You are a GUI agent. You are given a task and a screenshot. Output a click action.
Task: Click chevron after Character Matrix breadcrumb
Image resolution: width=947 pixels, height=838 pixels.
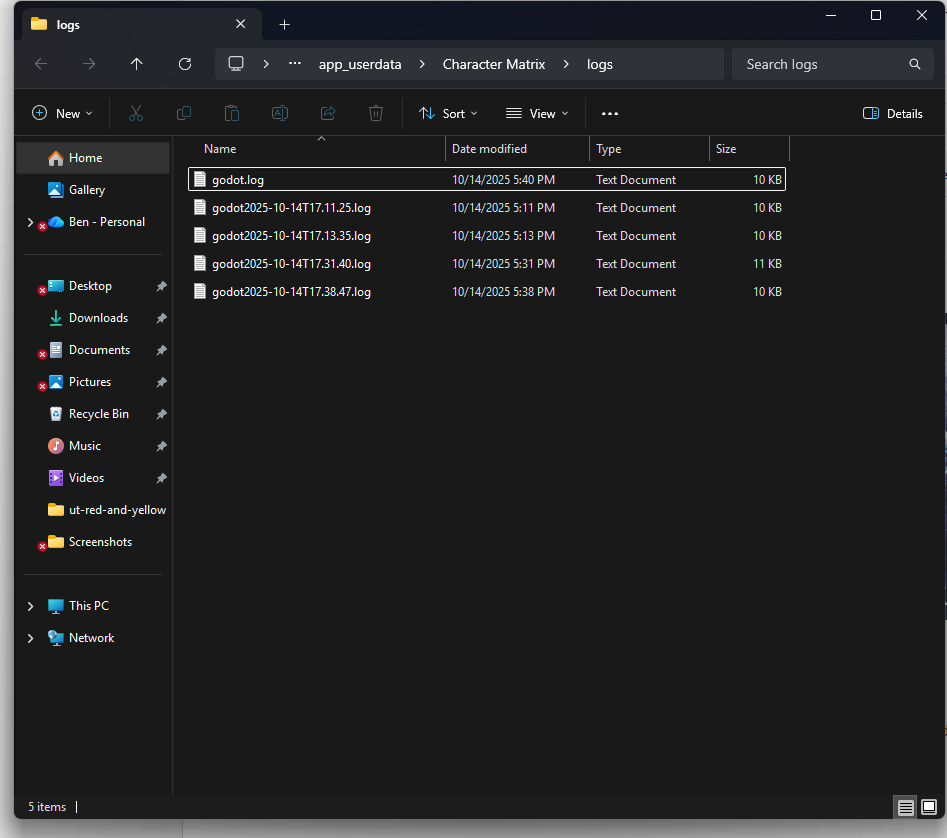click(x=566, y=64)
